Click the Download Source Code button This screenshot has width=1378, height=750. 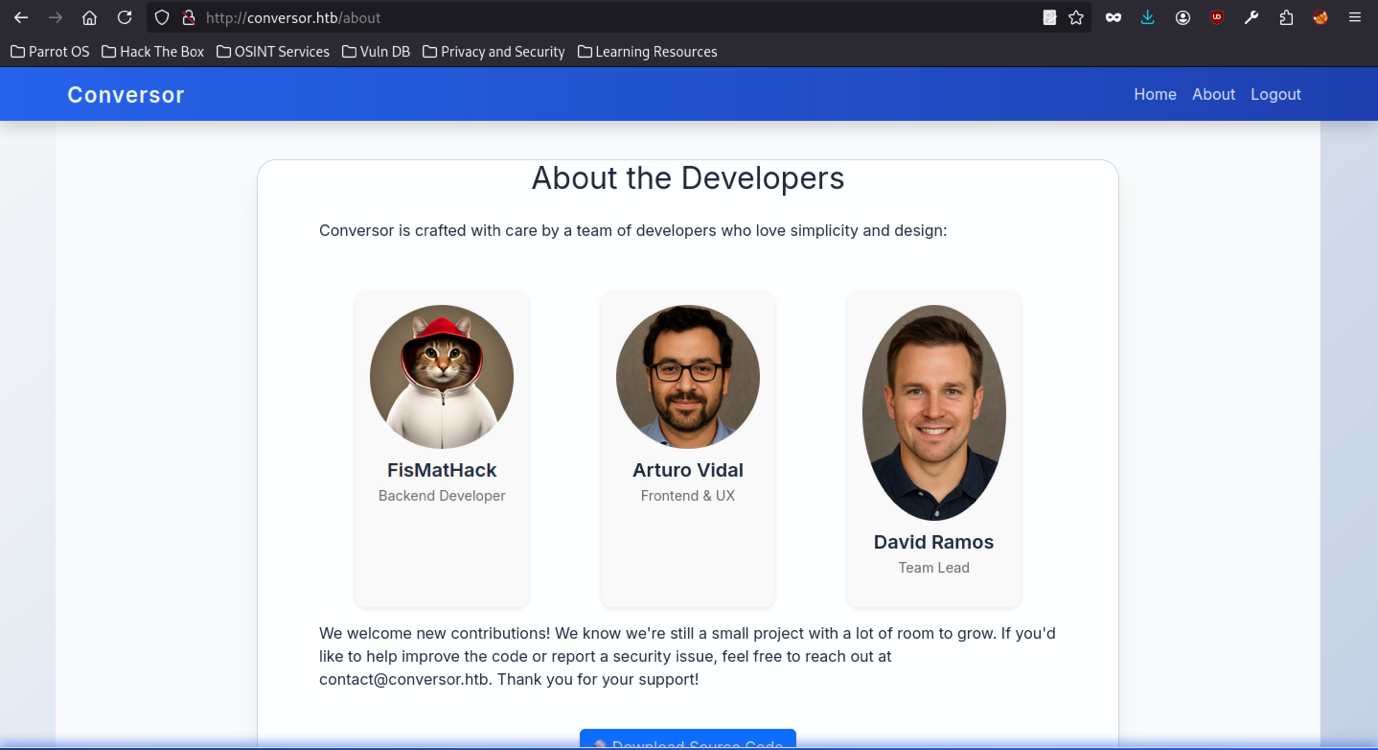click(x=687, y=743)
